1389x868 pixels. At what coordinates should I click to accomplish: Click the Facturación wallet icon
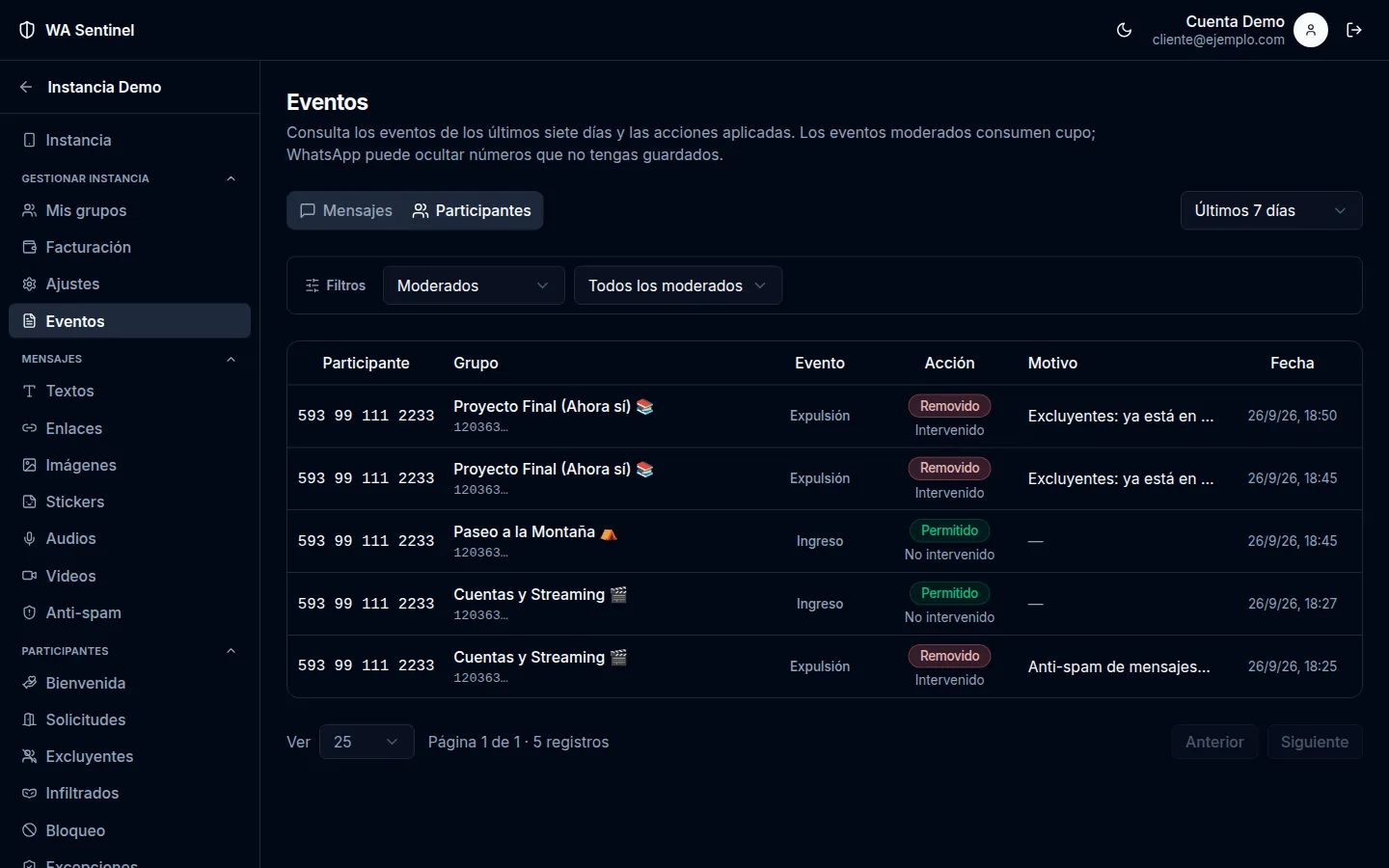click(29, 247)
